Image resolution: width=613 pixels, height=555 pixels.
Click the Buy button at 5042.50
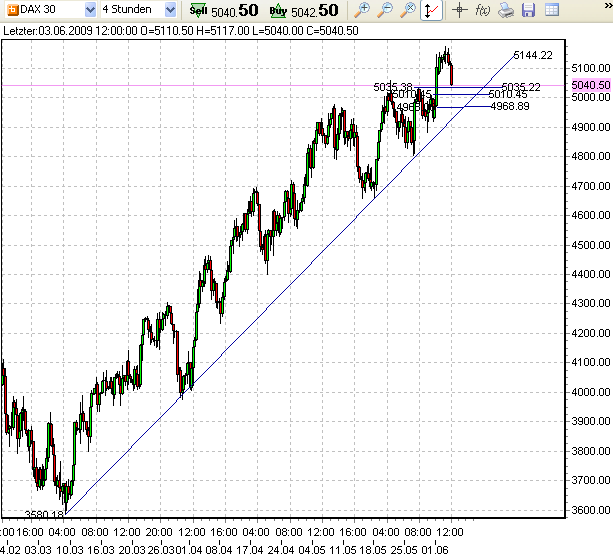[304, 11]
